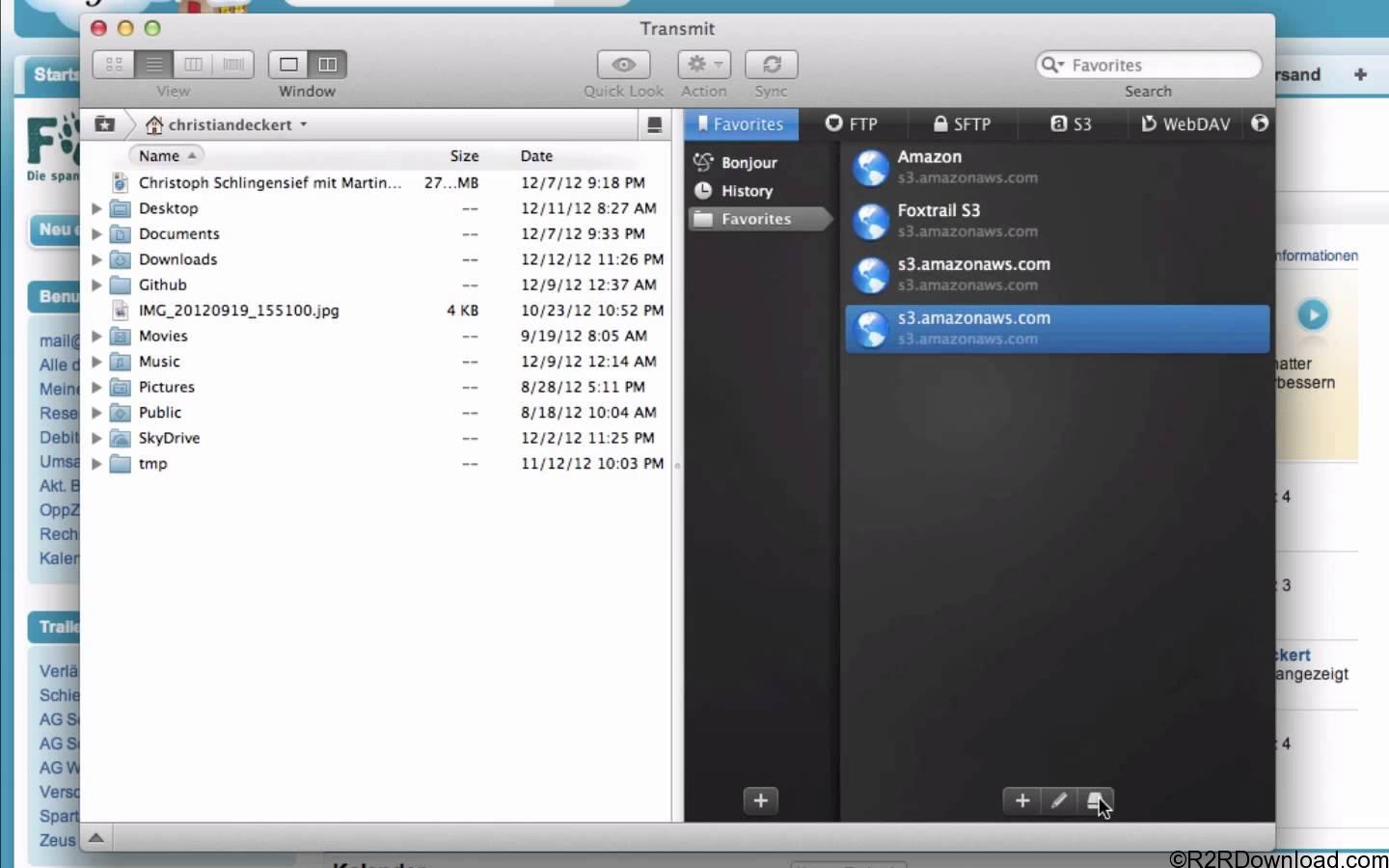The width and height of the screenshot is (1389, 868).
Task: Expand the Github folder
Action: tap(96, 285)
